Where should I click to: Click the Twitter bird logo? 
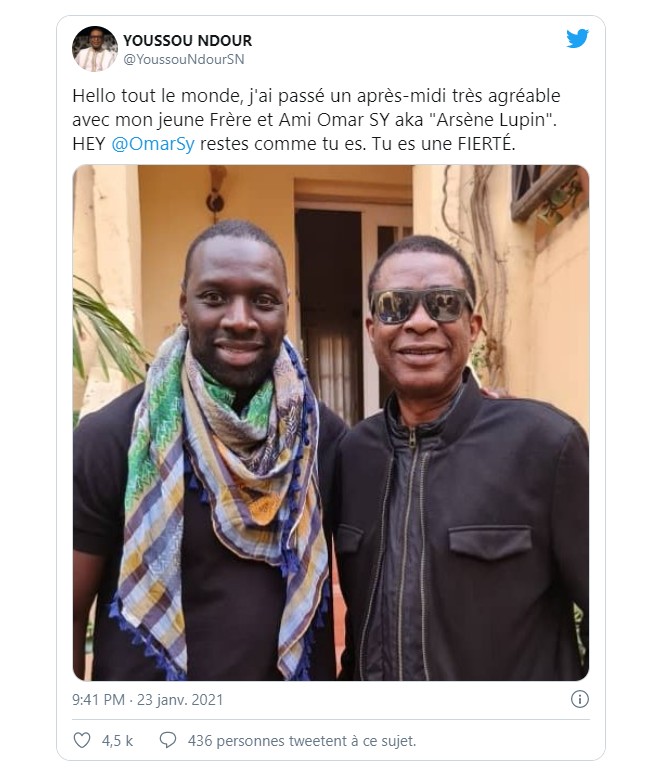click(x=577, y=39)
